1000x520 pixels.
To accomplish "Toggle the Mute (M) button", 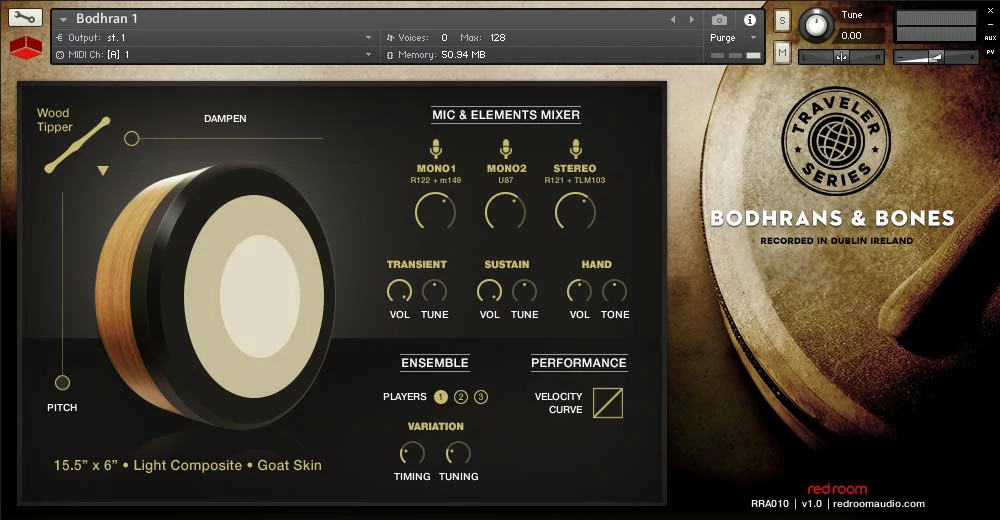I will pyautogui.click(x=782, y=52).
